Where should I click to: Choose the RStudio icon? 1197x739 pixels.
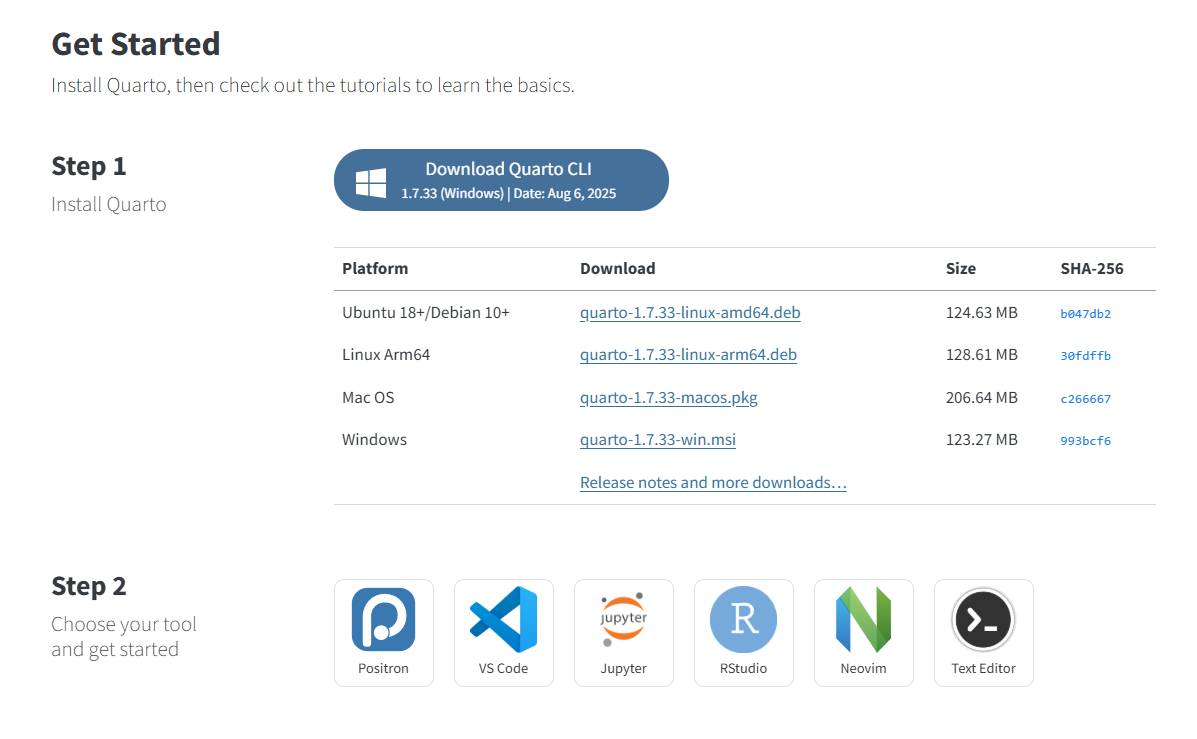[743, 619]
